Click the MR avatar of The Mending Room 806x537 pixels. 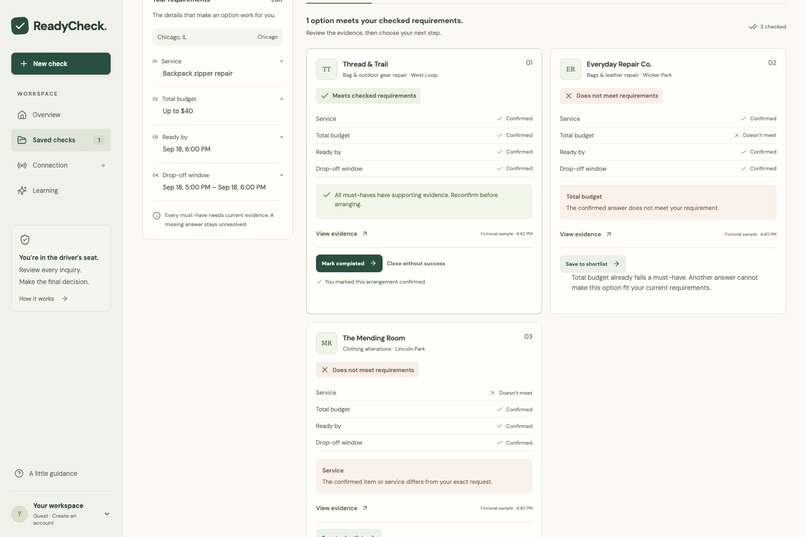(x=326, y=343)
